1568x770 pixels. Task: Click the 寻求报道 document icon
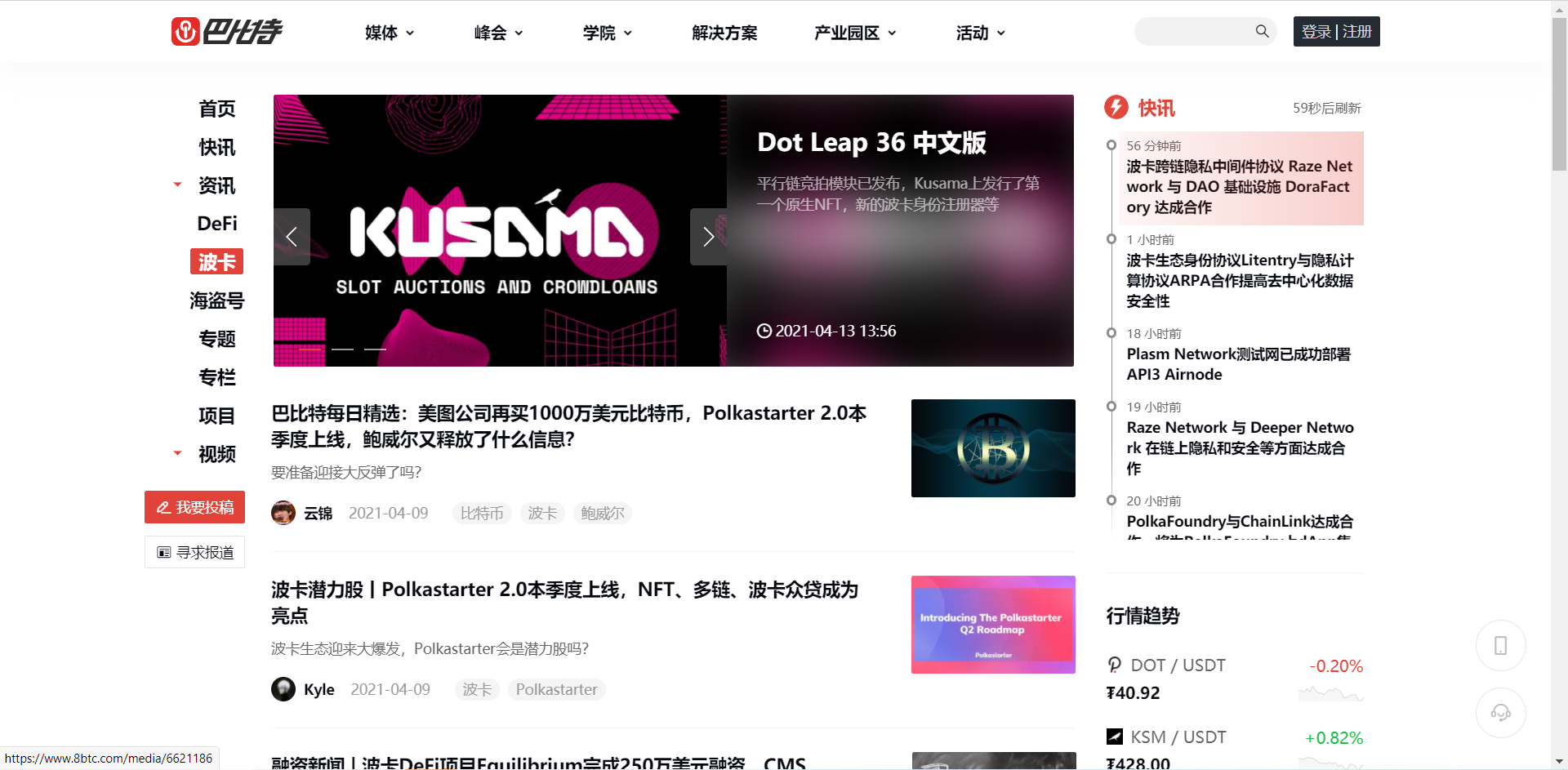tap(163, 552)
